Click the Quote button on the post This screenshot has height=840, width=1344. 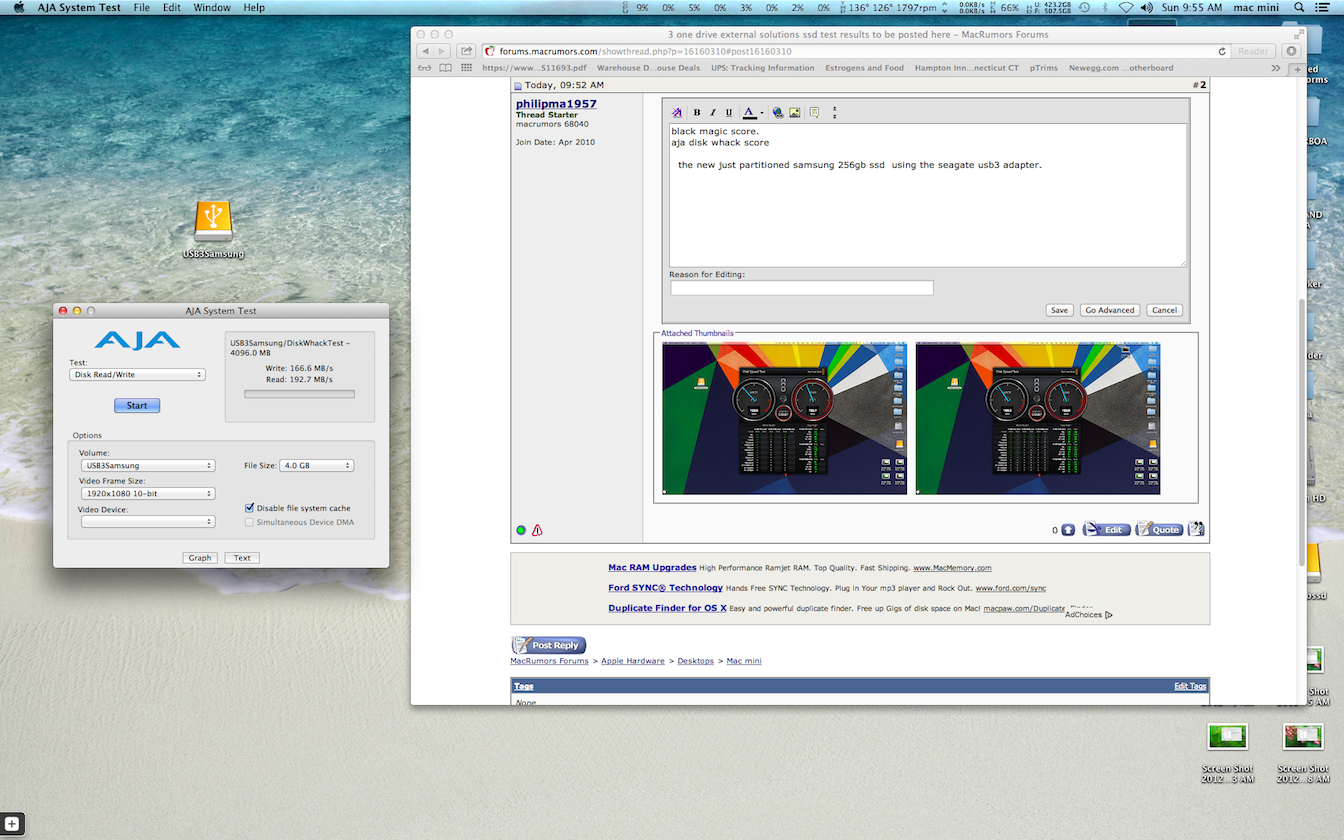pyautogui.click(x=1159, y=530)
